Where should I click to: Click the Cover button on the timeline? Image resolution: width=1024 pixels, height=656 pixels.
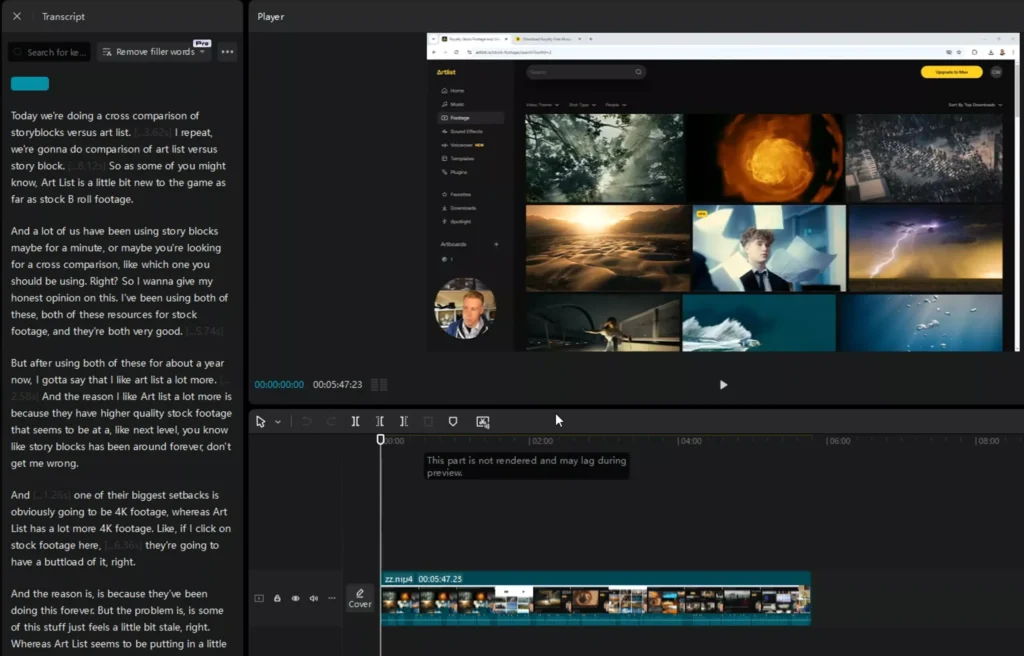coord(359,596)
